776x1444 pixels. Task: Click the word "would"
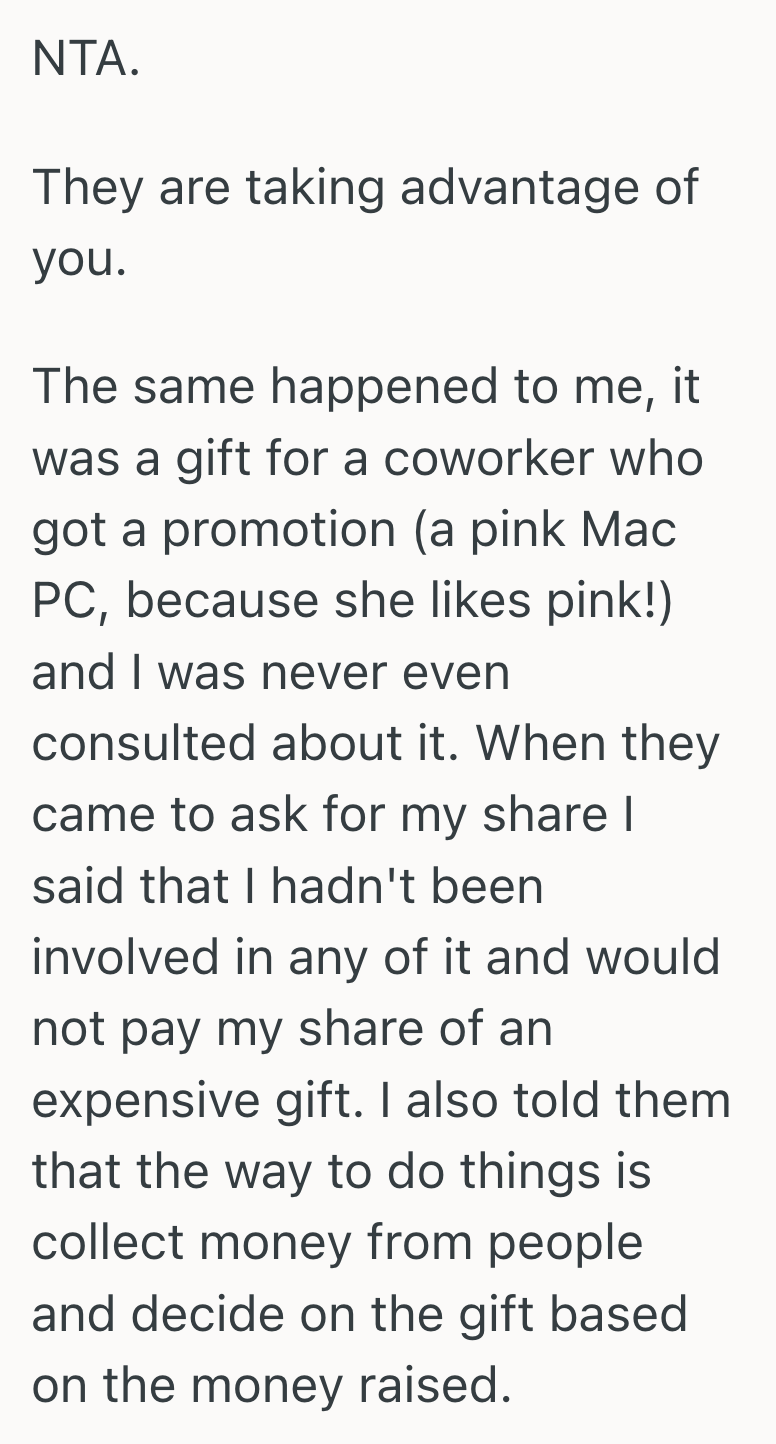coord(651,957)
